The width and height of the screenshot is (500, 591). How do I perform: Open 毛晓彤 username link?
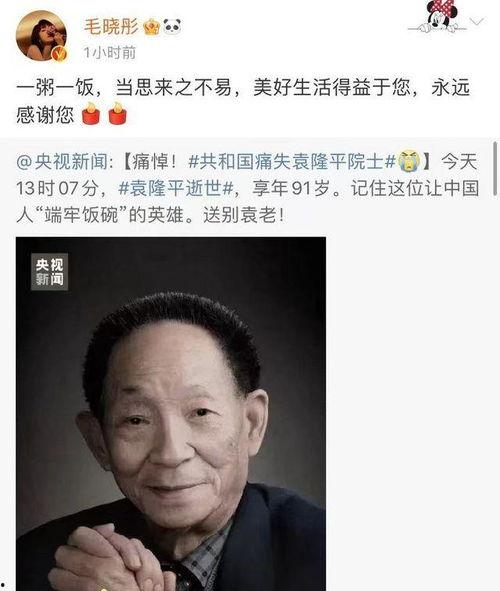coord(111,27)
